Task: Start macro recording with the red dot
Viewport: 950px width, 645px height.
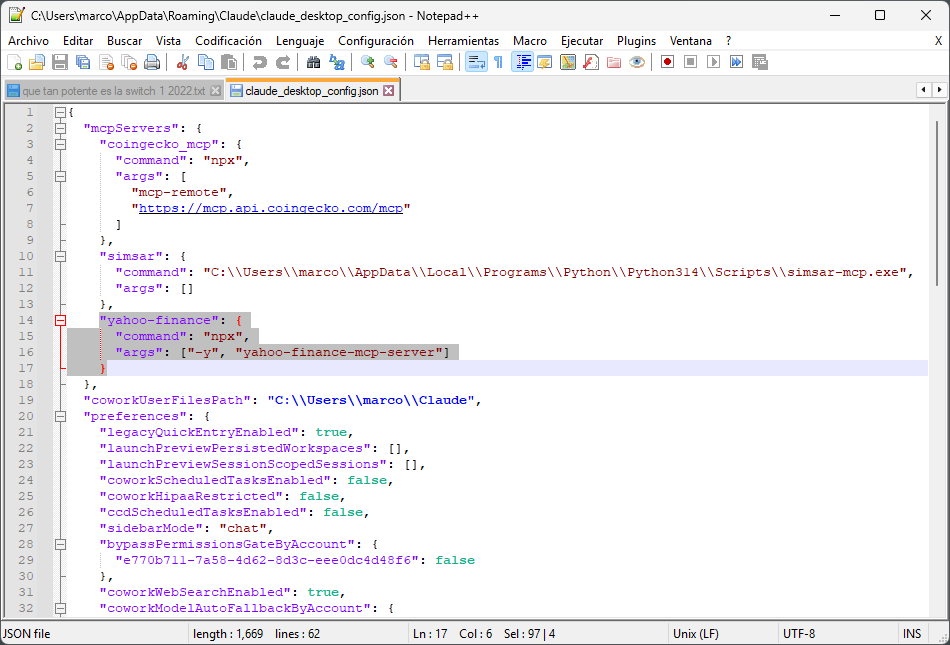Action: point(667,62)
